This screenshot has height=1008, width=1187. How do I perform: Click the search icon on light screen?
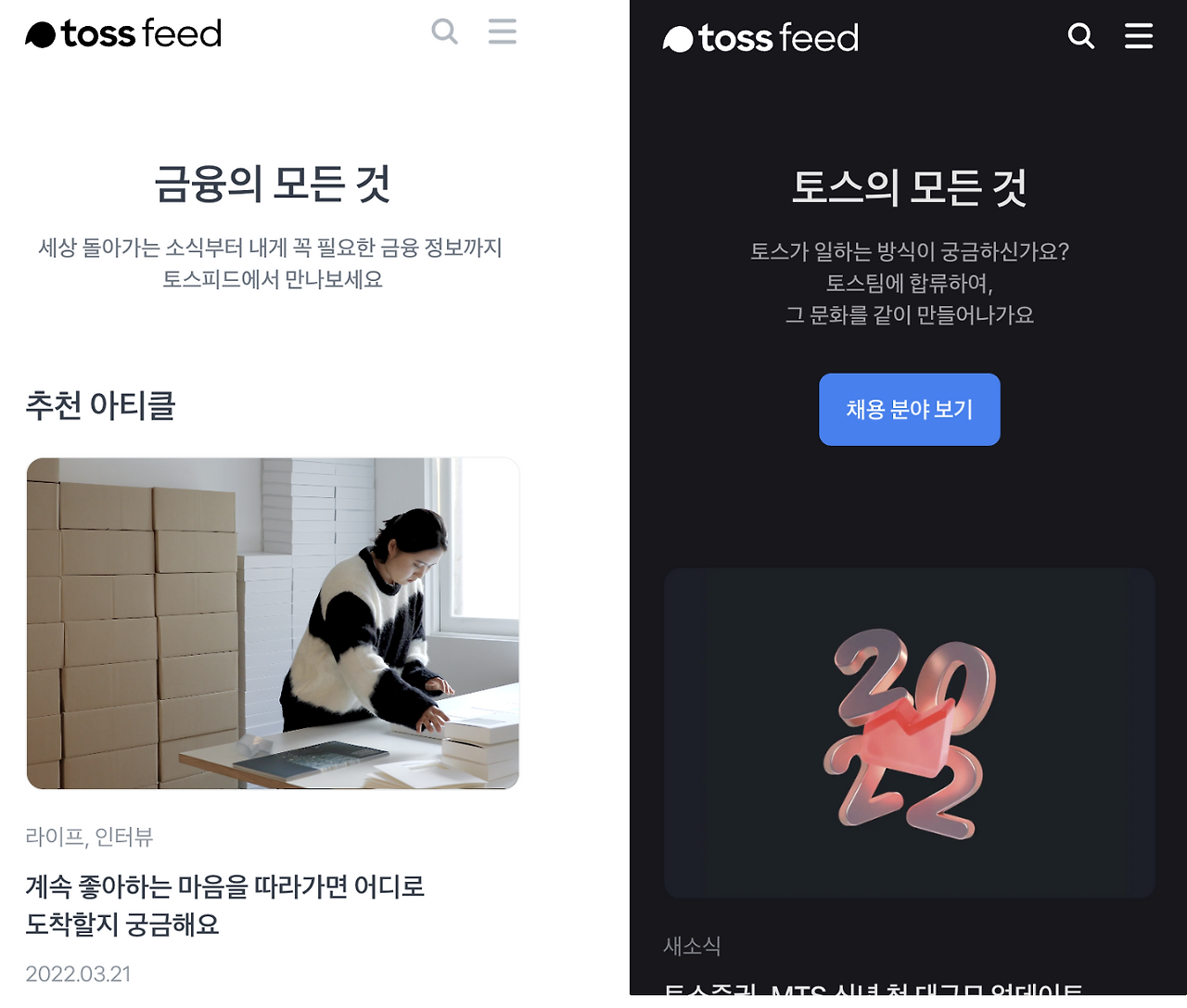click(x=445, y=32)
